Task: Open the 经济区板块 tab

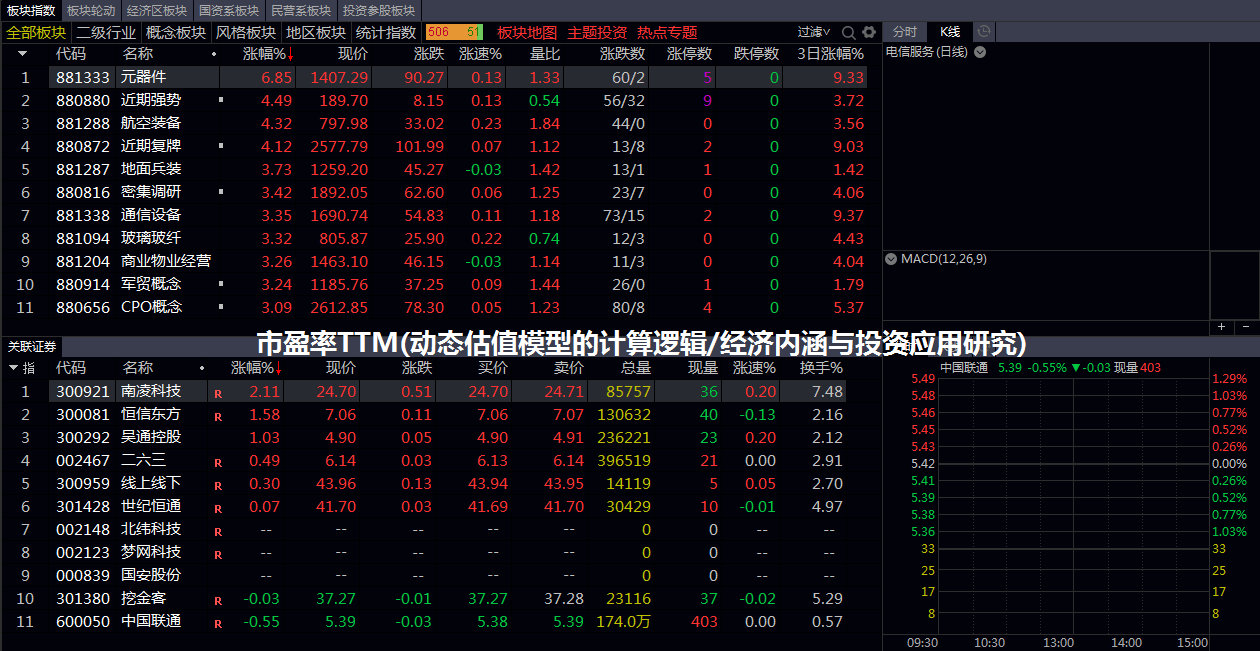Action: [x=157, y=10]
